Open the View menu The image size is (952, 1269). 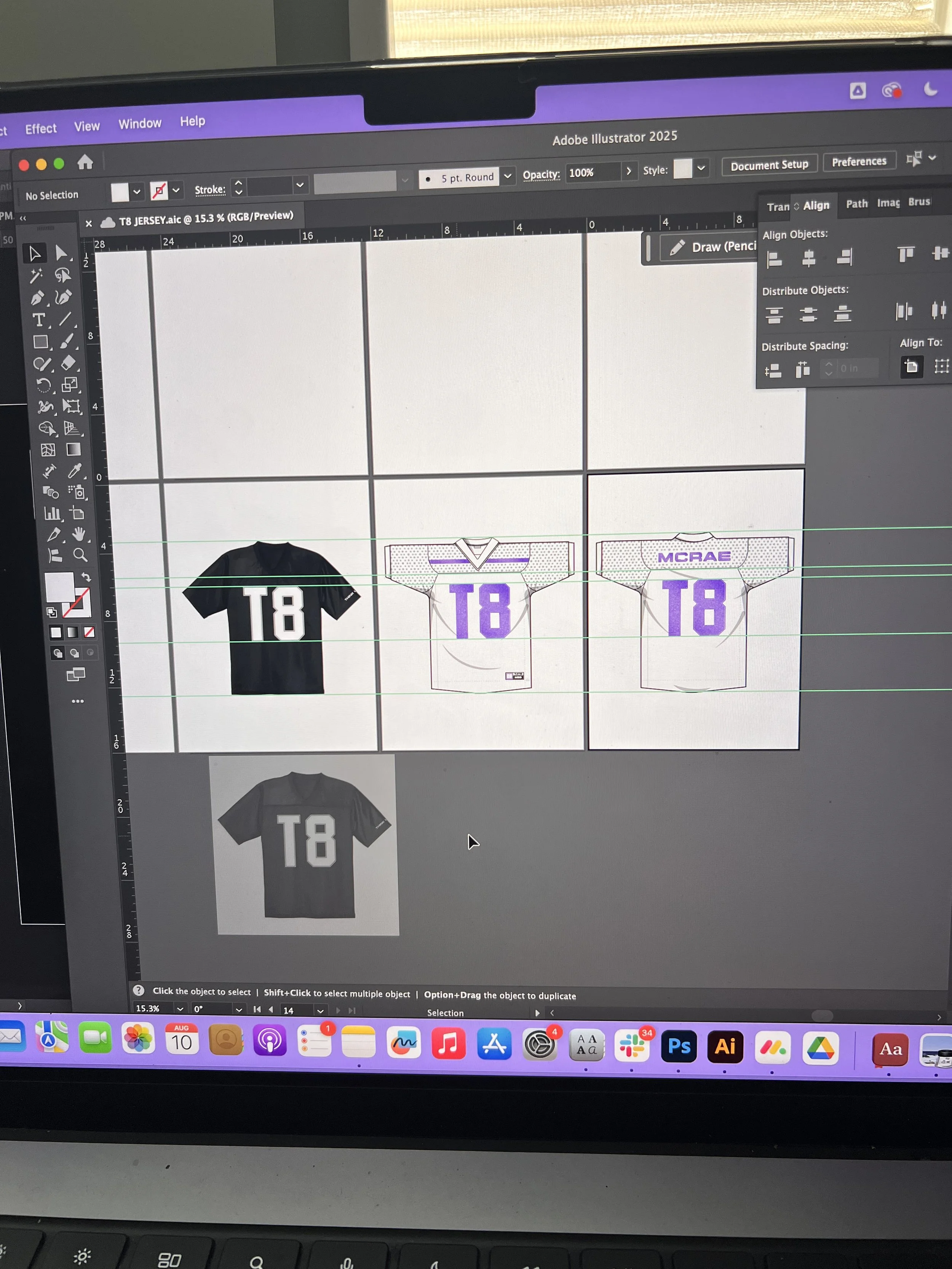pos(87,126)
